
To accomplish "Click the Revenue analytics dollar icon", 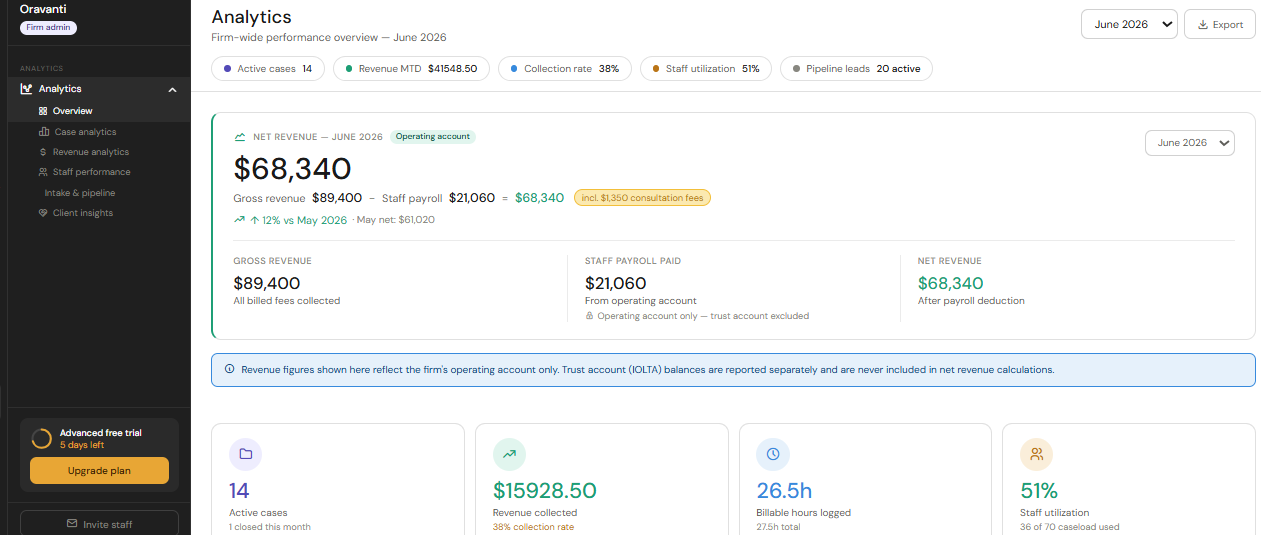I will pos(43,152).
